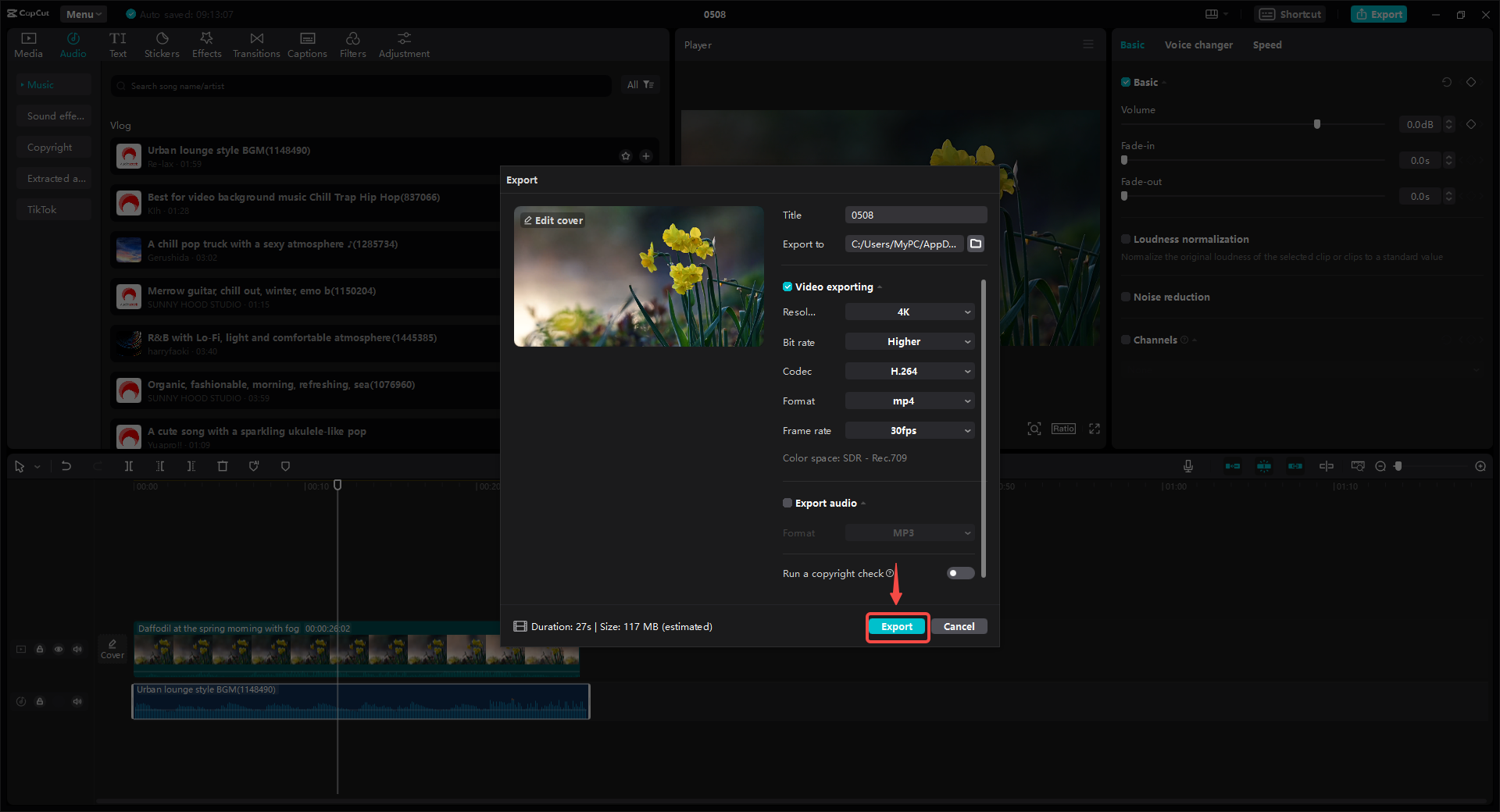Select the Split tool in the timeline toolbar
This screenshot has height=812, width=1500.
pyautogui.click(x=129, y=466)
